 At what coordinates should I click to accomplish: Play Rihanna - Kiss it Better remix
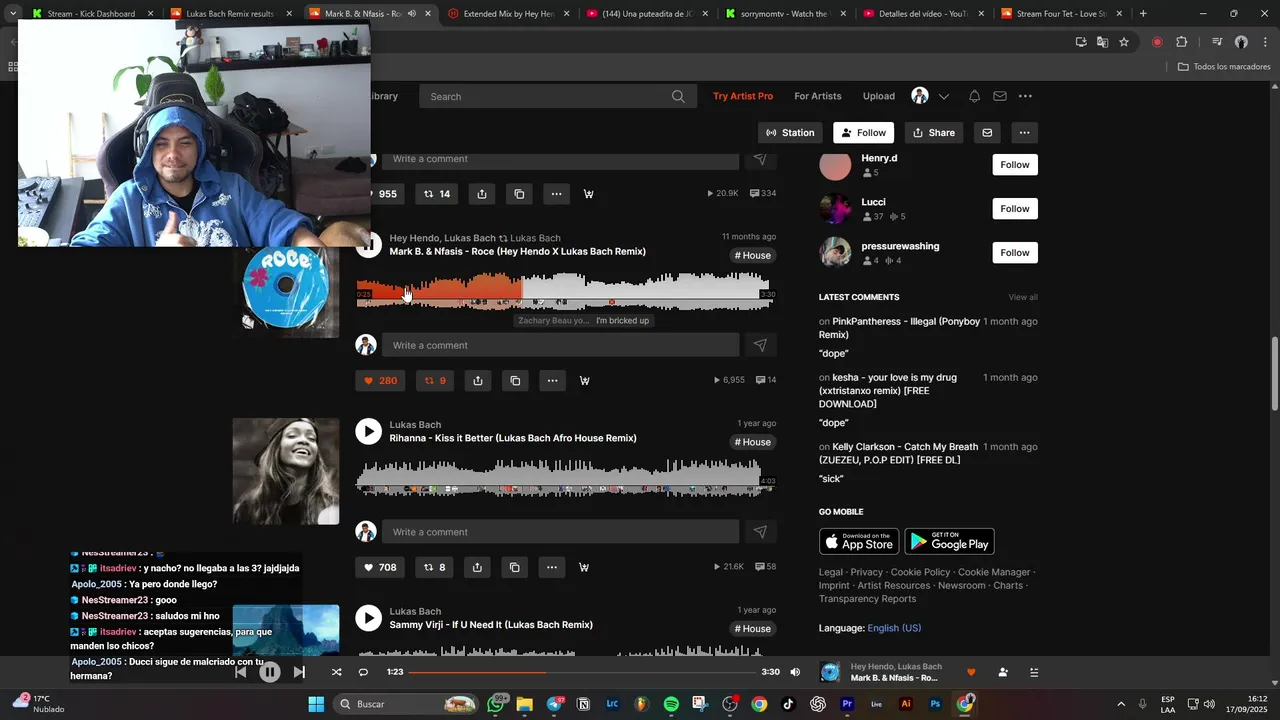tap(369, 431)
